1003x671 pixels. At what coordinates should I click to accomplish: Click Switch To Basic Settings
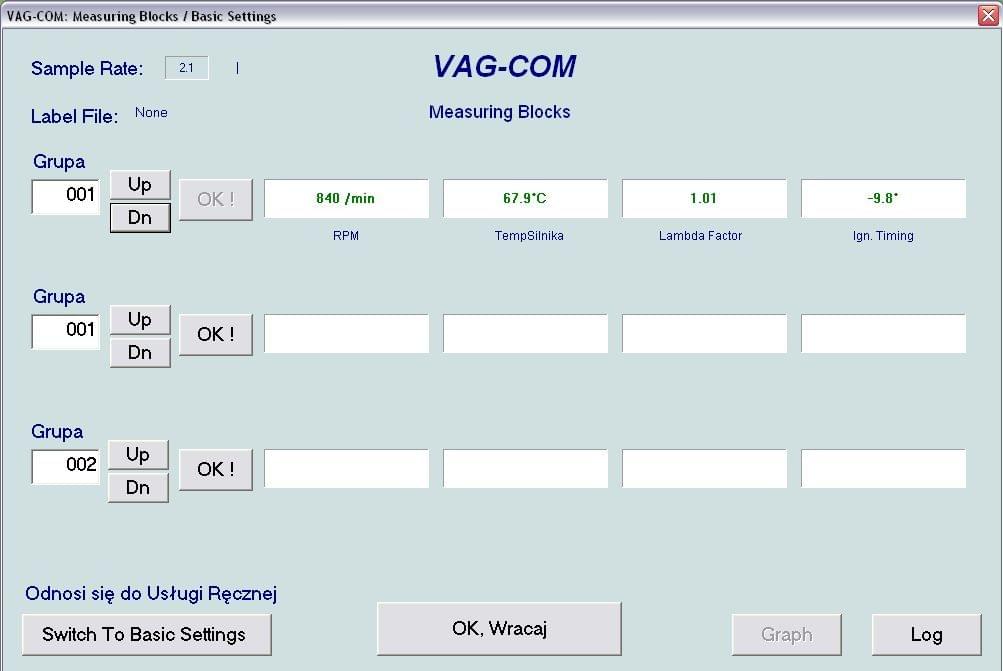pyautogui.click(x=146, y=635)
